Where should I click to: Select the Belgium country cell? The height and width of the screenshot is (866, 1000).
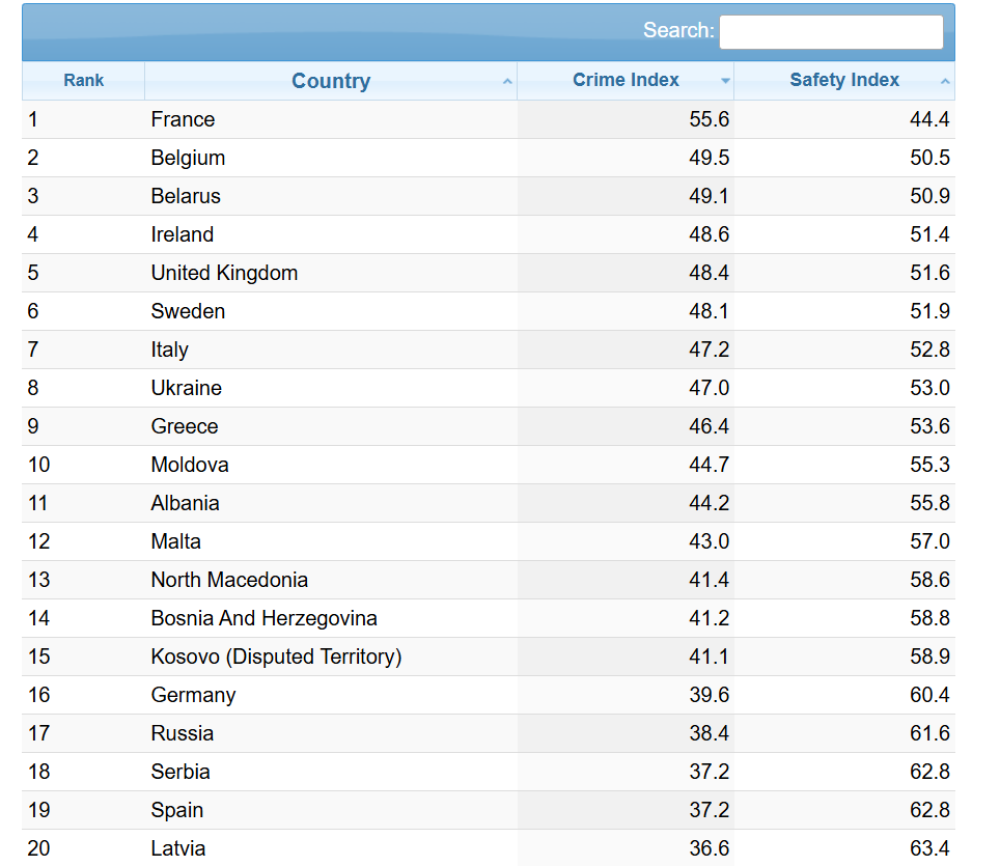pyautogui.click(x=331, y=158)
